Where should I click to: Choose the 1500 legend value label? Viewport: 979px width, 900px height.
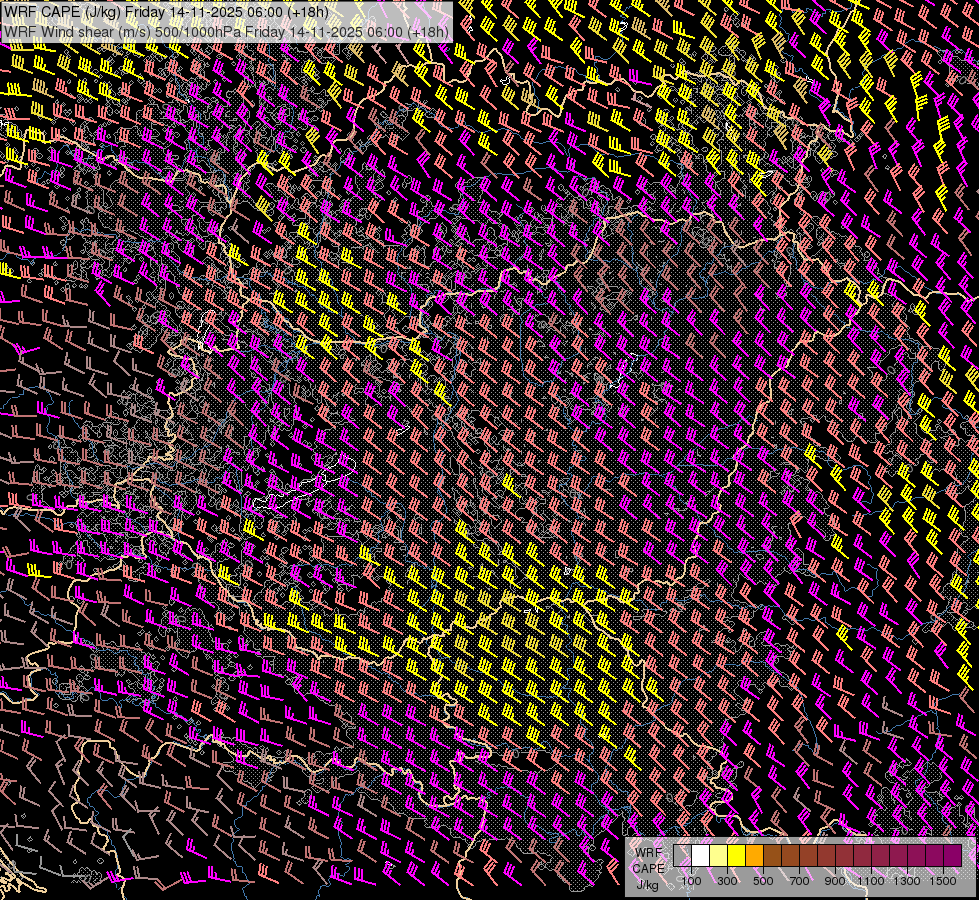coord(943,881)
